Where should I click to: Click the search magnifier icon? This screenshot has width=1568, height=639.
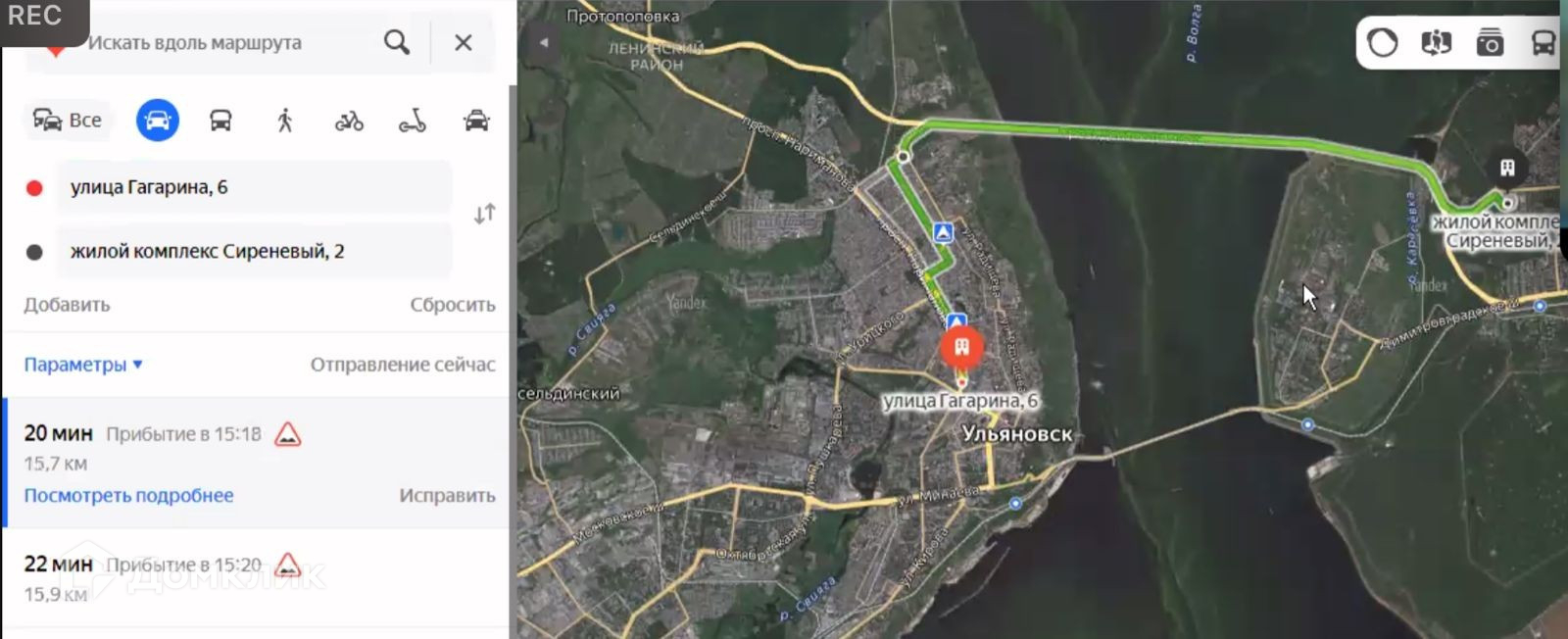(x=397, y=42)
